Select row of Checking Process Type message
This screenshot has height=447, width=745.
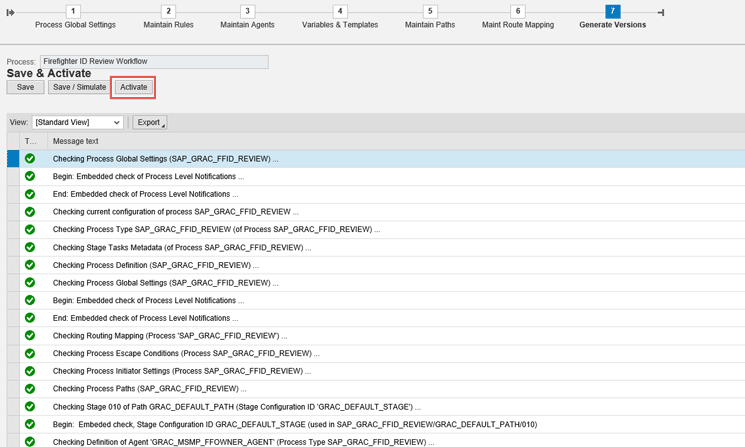tap(13, 229)
